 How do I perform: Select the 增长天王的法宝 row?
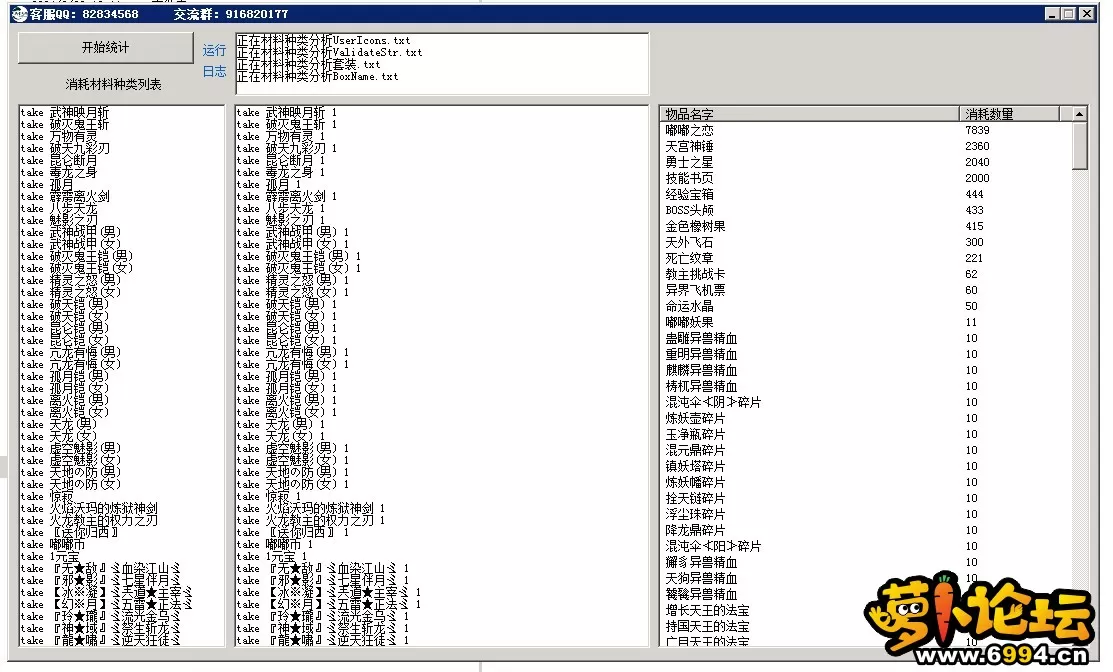pyautogui.click(x=866, y=610)
